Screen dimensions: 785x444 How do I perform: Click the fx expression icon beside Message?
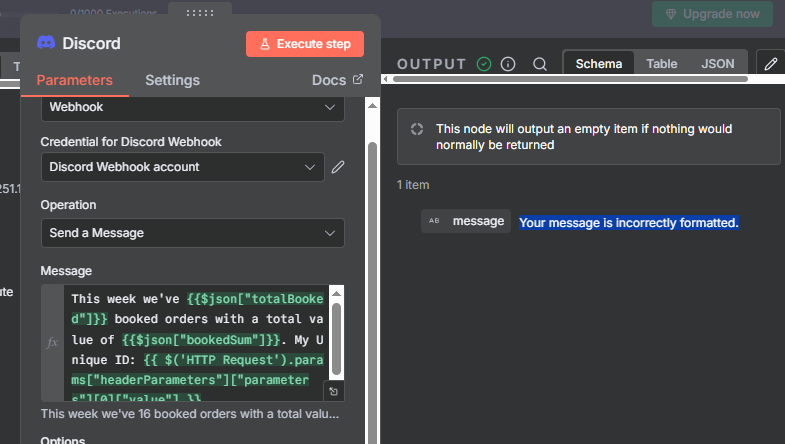(53, 342)
